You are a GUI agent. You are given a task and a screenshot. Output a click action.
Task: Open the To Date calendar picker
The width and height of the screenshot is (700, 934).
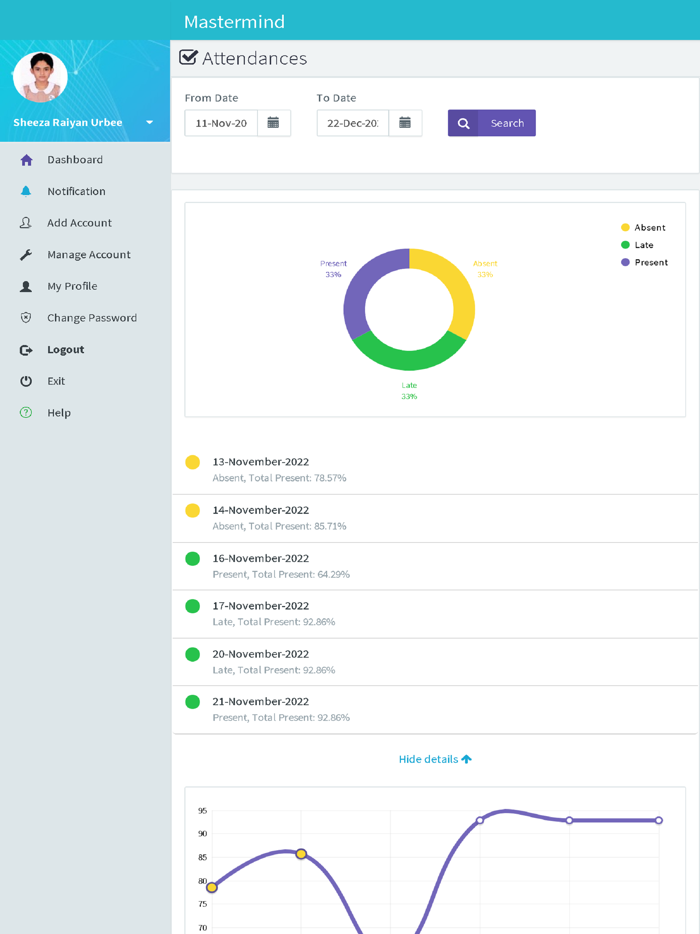pyautogui.click(x=405, y=123)
